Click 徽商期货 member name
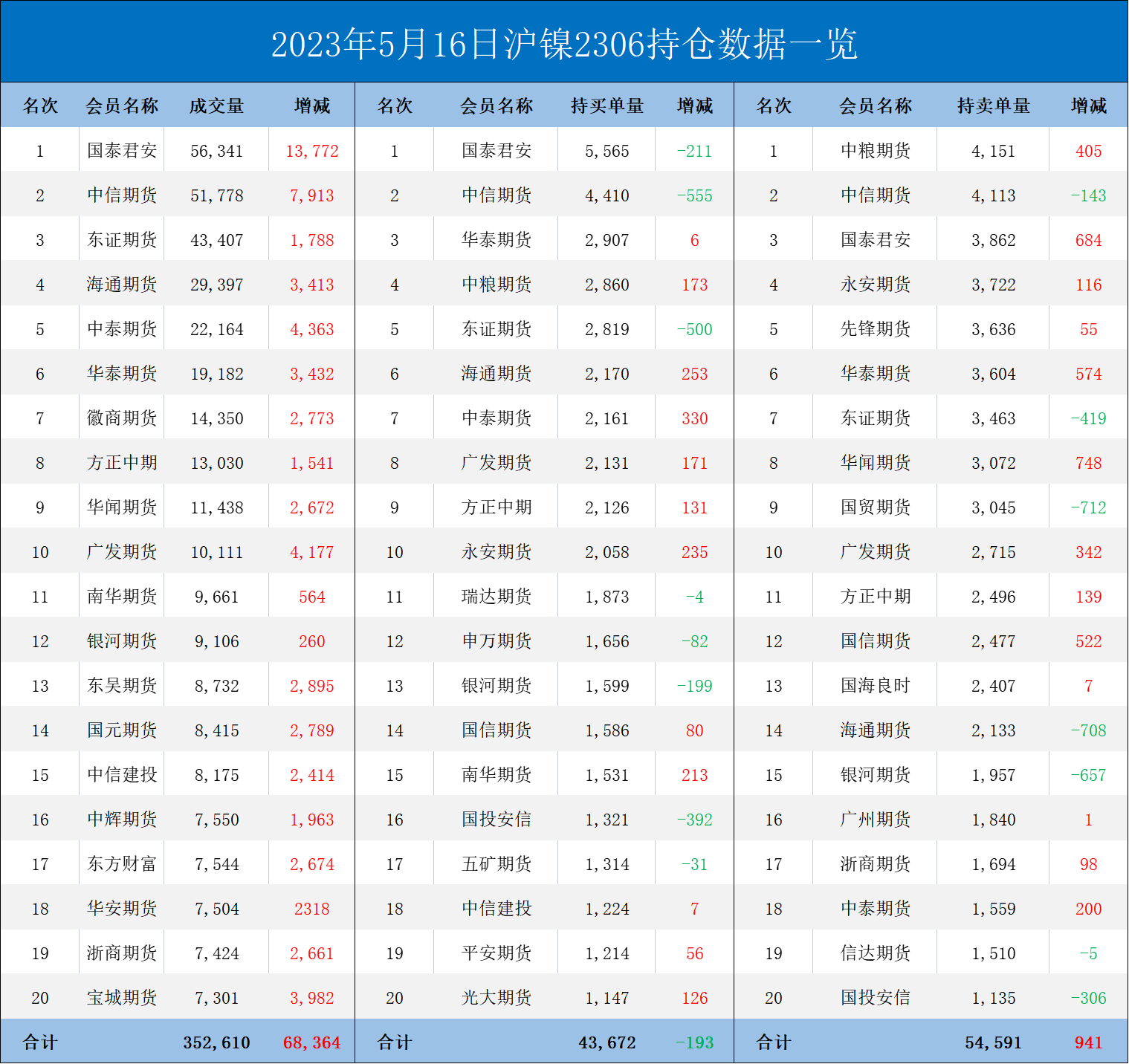The image size is (1129, 1064). pyautogui.click(x=122, y=418)
